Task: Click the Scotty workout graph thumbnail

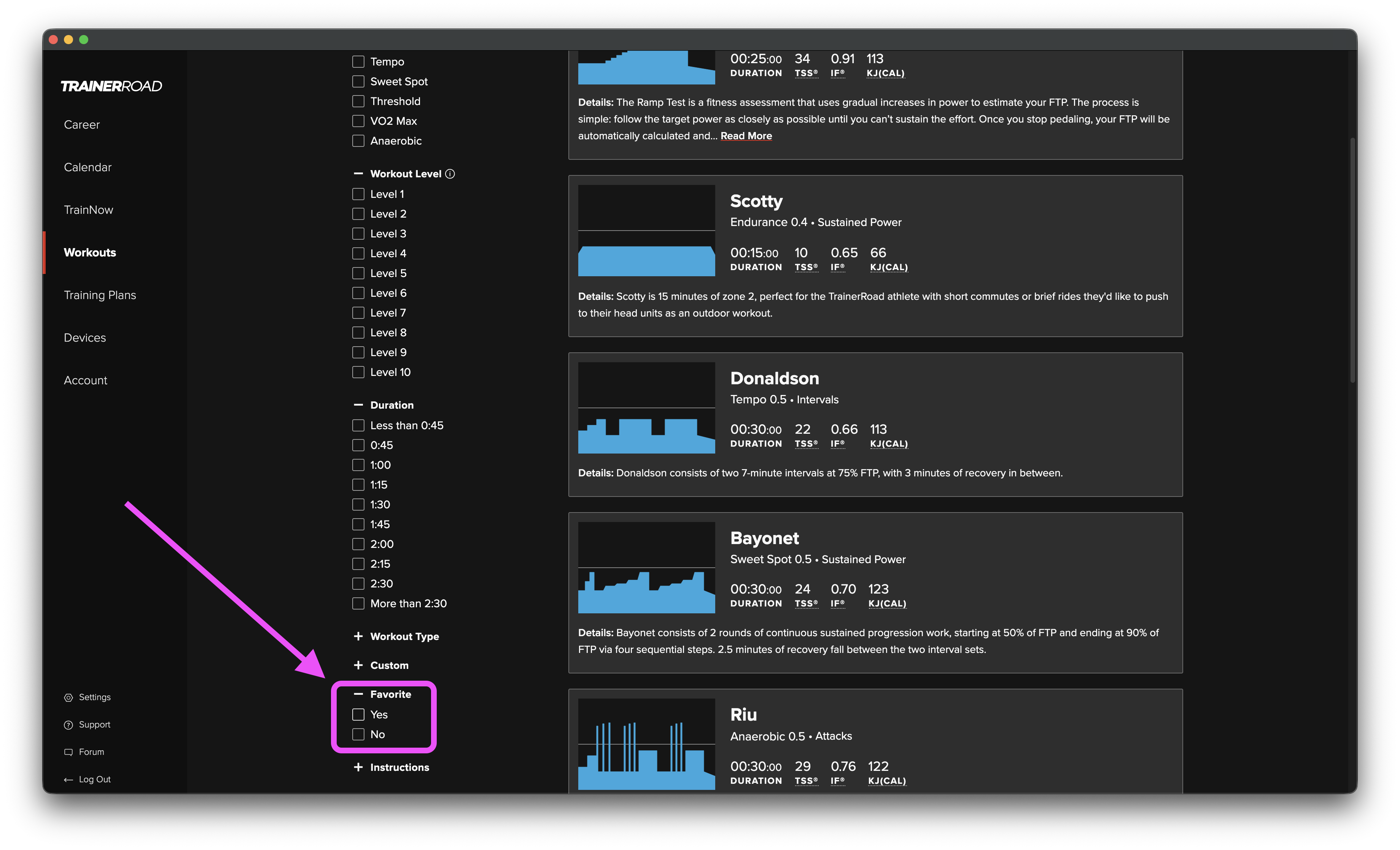Action: tap(647, 231)
